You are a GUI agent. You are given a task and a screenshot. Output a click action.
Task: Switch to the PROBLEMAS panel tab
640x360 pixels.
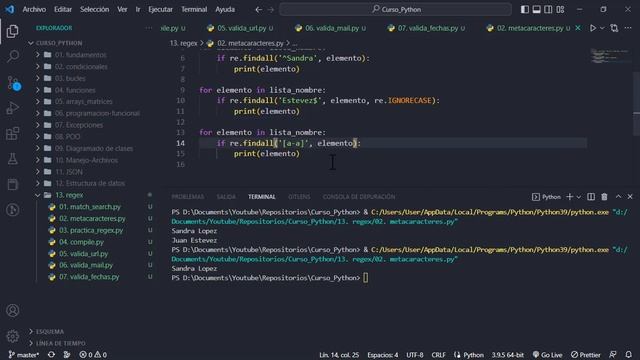coord(188,197)
